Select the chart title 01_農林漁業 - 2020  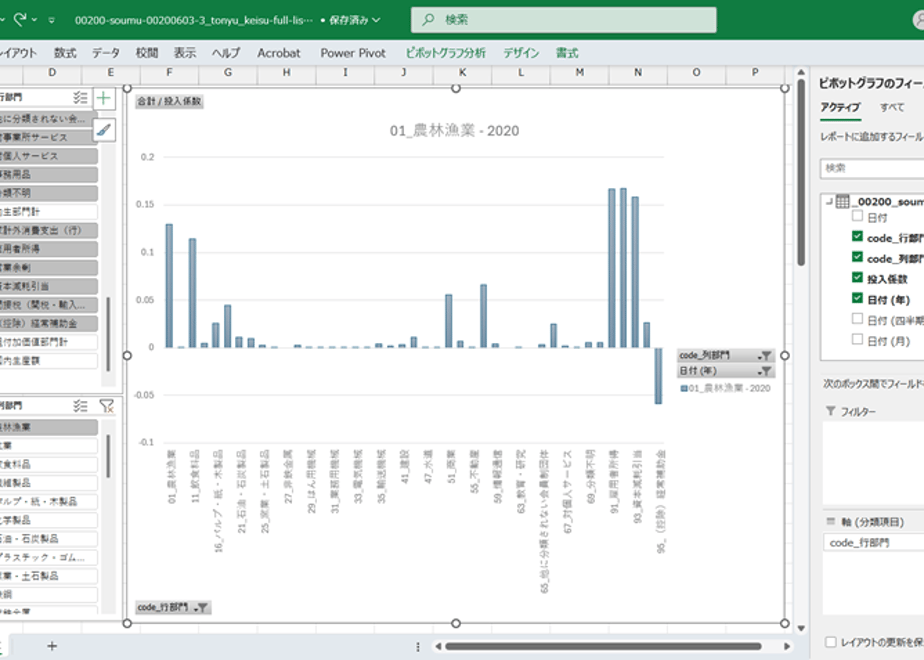click(x=454, y=131)
